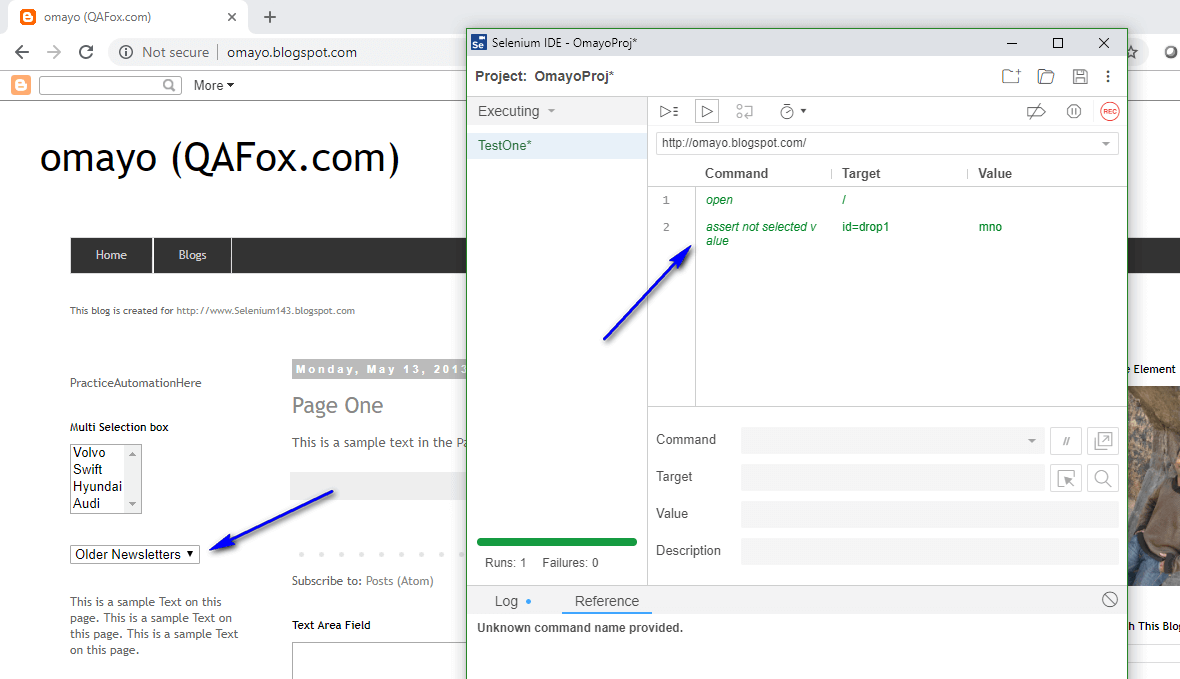Toggle enable/disable command button
1180x679 pixels.
1066,440
